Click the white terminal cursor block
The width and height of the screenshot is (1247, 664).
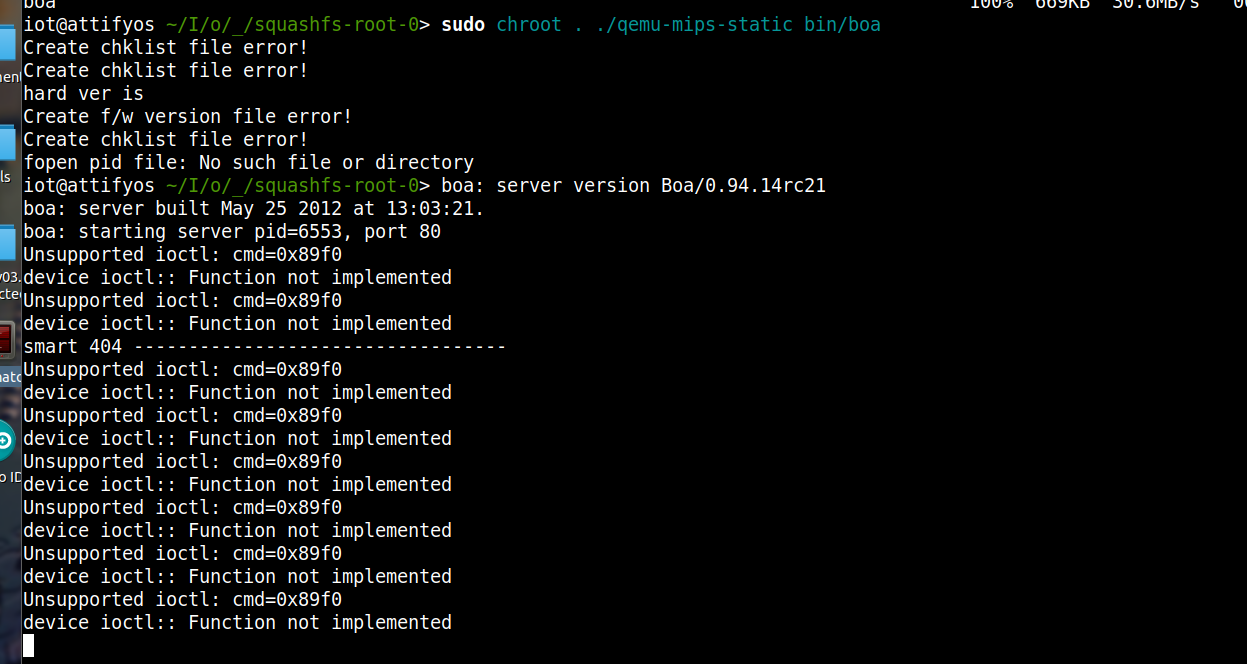pyautogui.click(x=29, y=646)
